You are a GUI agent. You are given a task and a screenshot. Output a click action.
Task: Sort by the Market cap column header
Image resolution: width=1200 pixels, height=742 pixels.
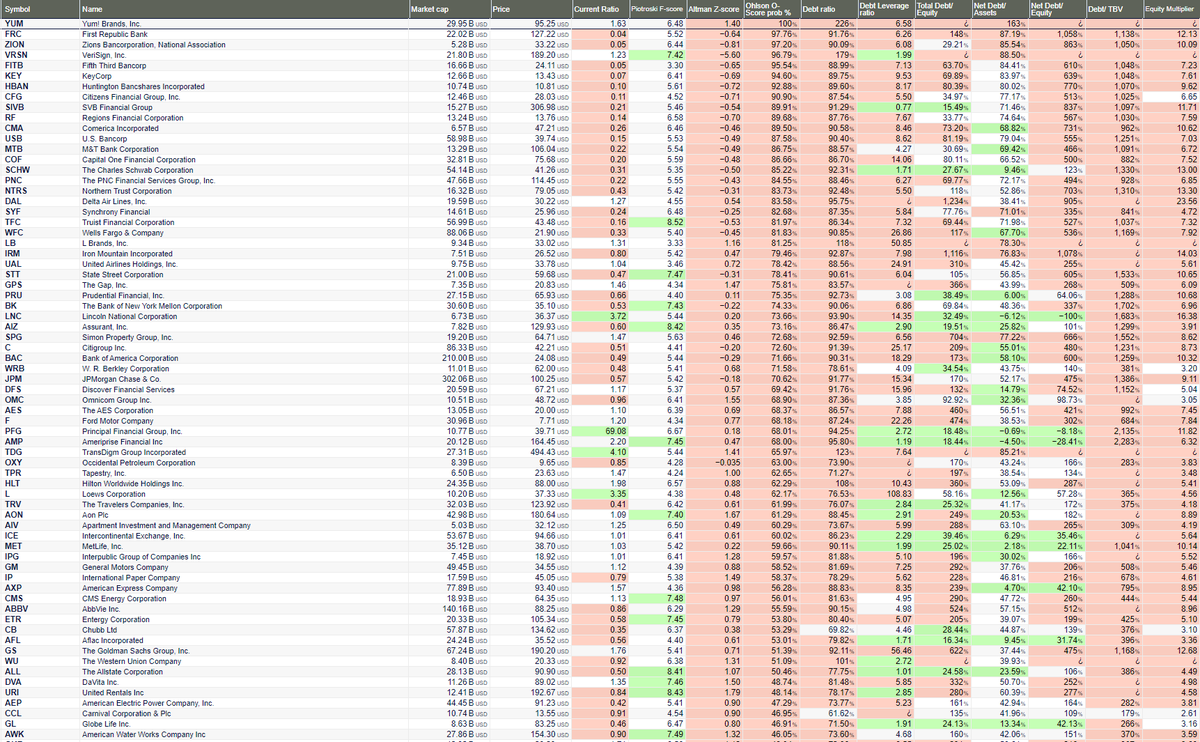coord(431,9)
